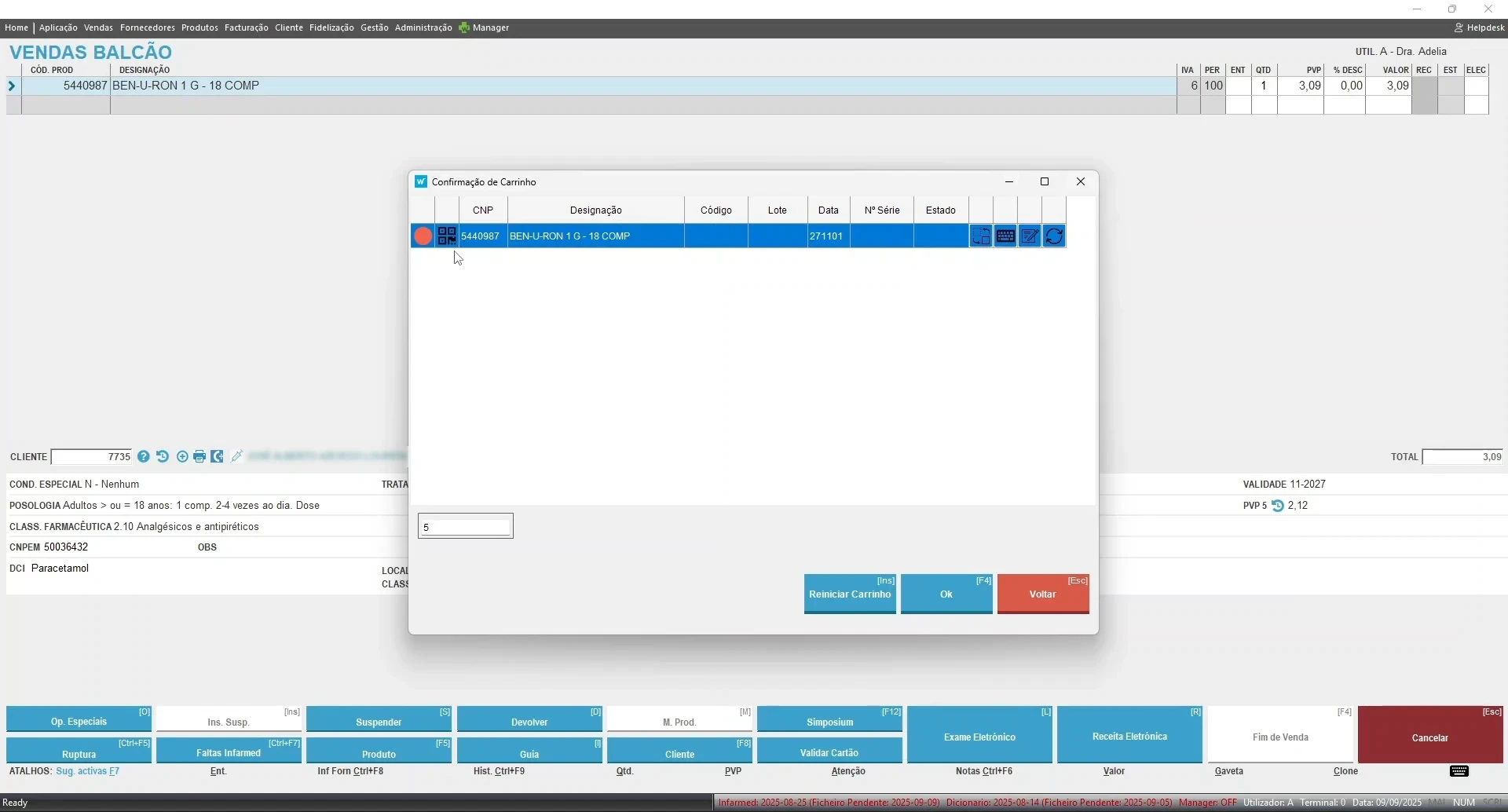Open the on-screen keyboard icon at bottom right
This screenshot has width=1508, height=812.
(1459, 771)
